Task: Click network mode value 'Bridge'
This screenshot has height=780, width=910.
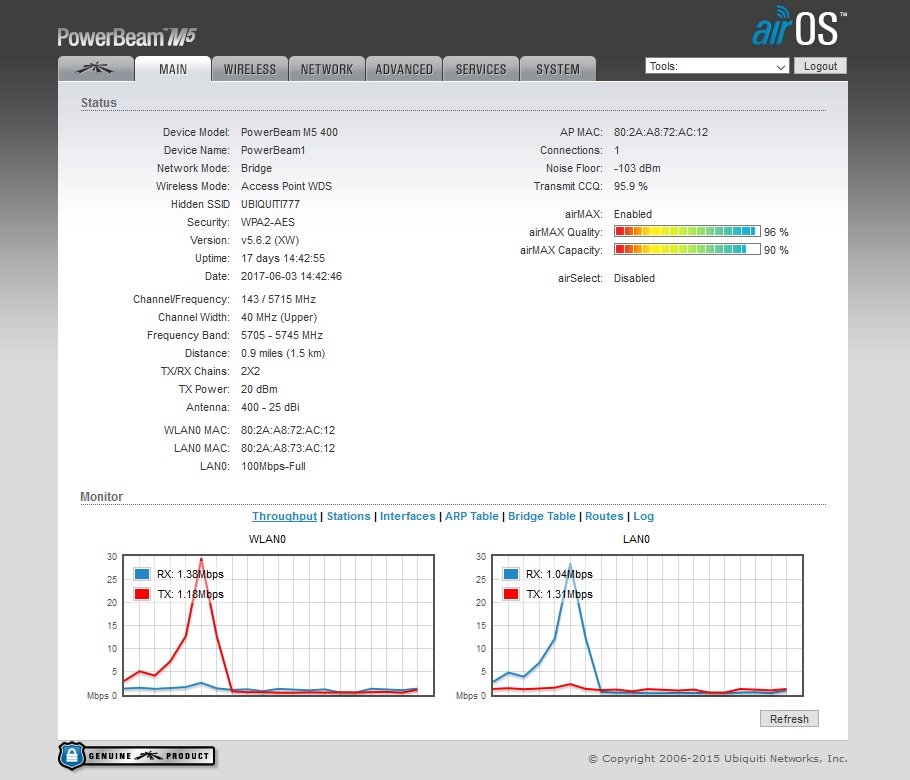Action: [x=256, y=168]
